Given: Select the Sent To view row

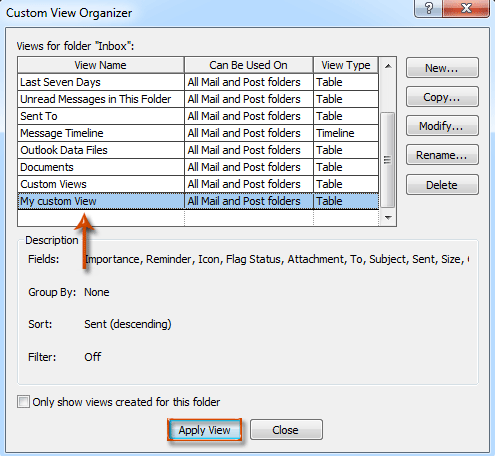Looking at the screenshot, I should pos(198,116).
